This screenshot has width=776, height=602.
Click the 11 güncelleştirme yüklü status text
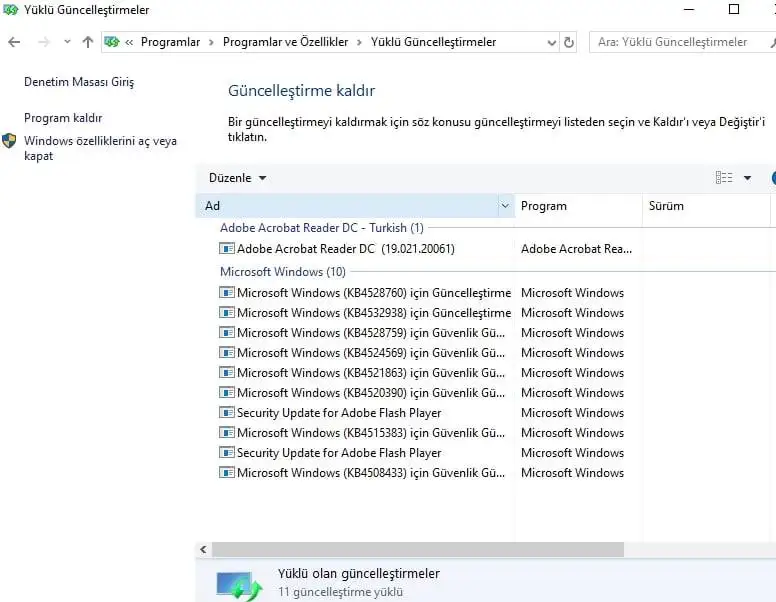340,592
